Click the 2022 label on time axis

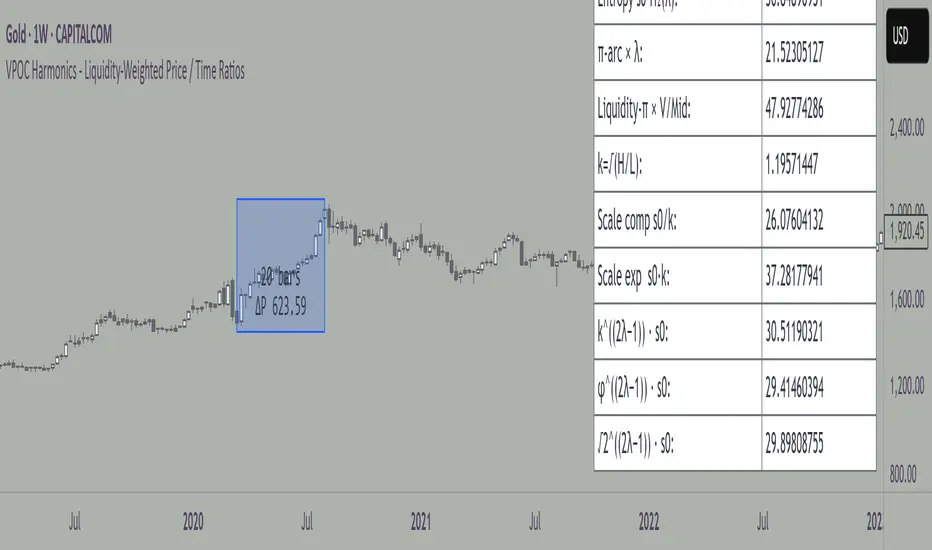tap(648, 521)
